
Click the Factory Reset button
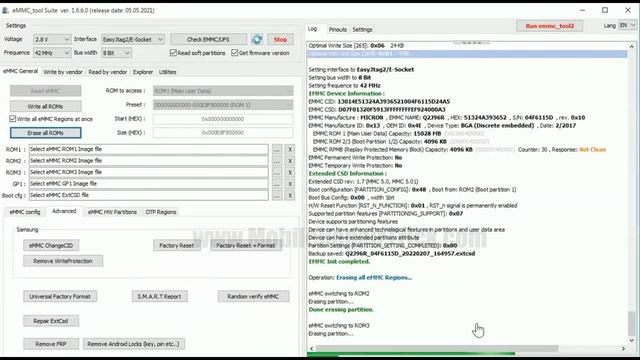pyautogui.click(x=177, y=245)
